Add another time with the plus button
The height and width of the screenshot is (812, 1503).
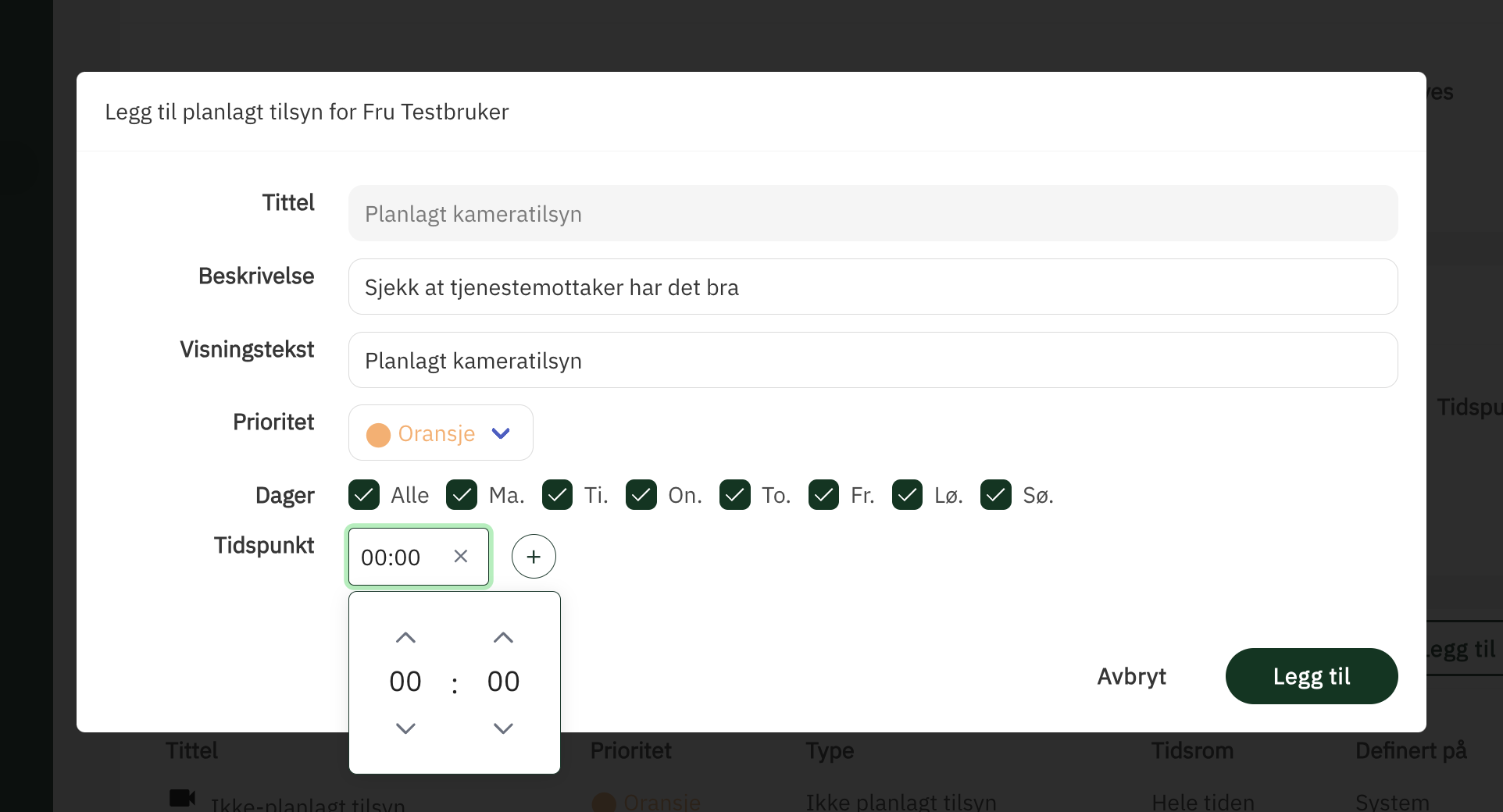point(534,557)
